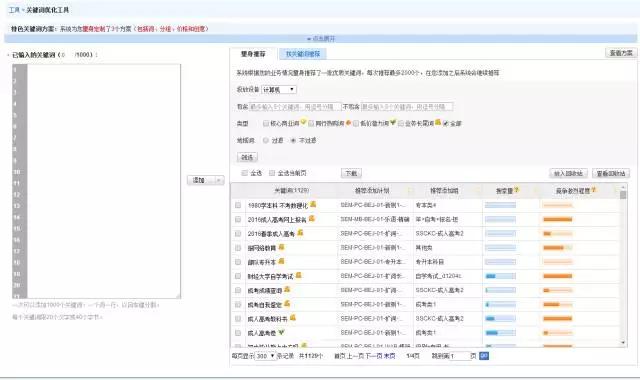Click the search volume bar for 成人高考卷
The height and width of the screenshot is (380, 640).
tap(500, 333)
